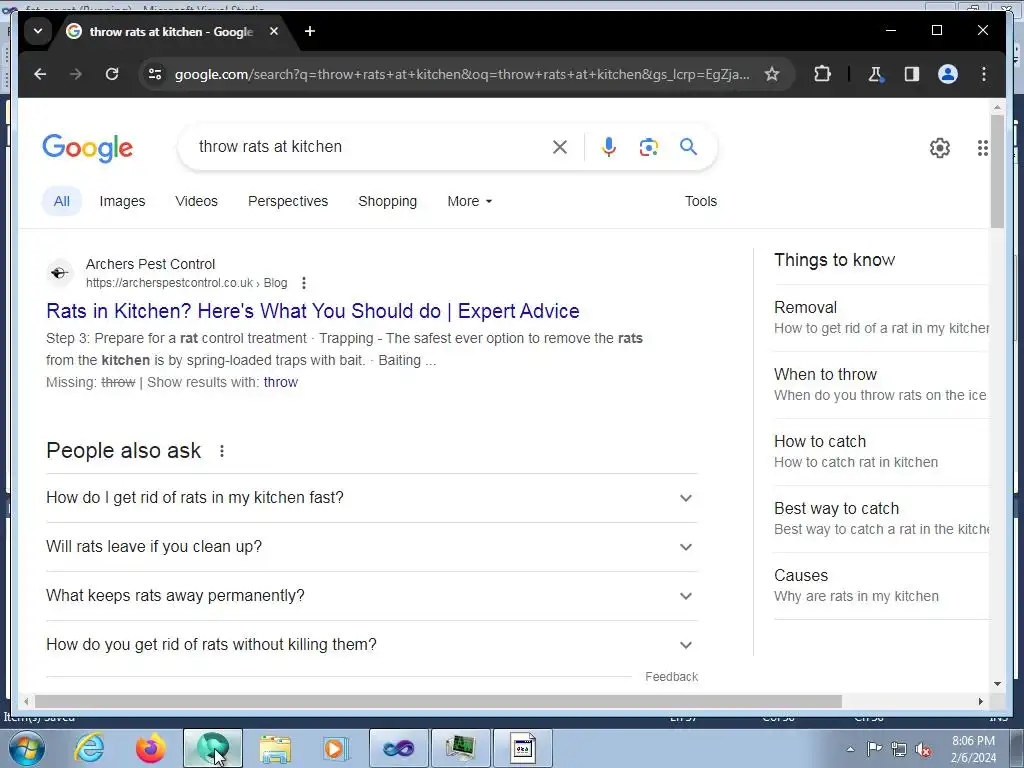Open 'When to throw' topic
1024x768 pixels.
(x=881, y=385)
